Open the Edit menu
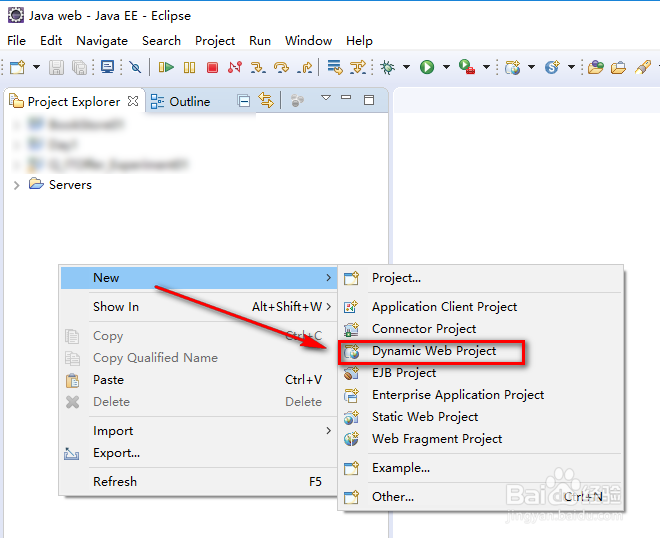 point(51,41)
